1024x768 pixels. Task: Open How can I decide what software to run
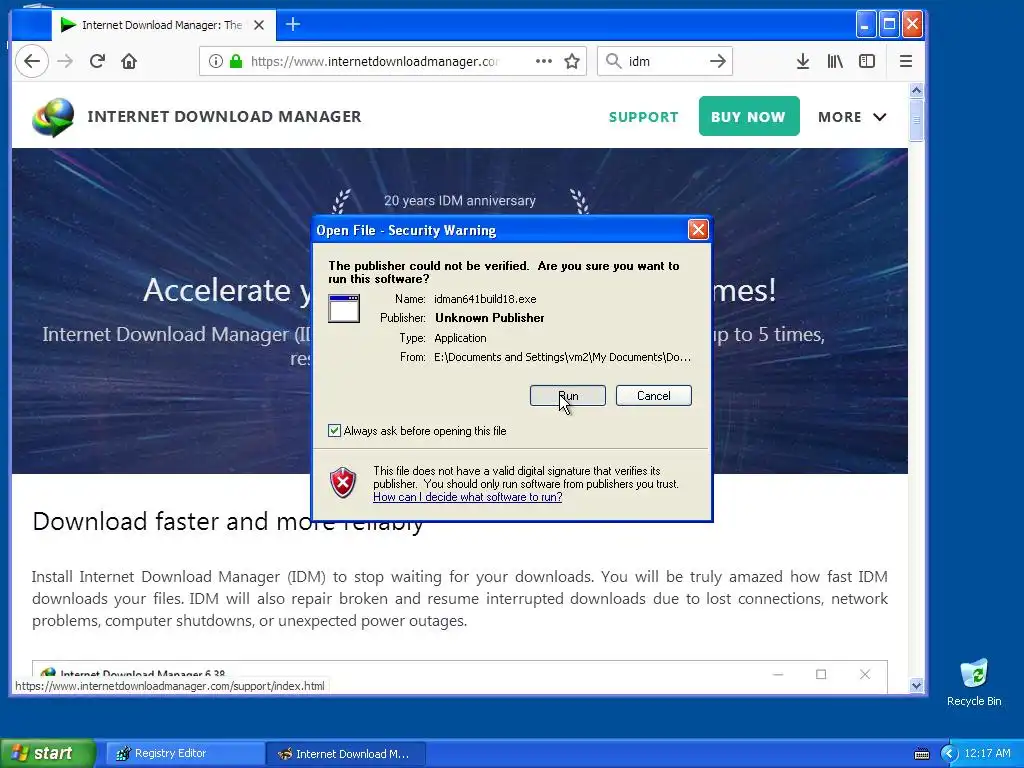(x=467, y=497)
